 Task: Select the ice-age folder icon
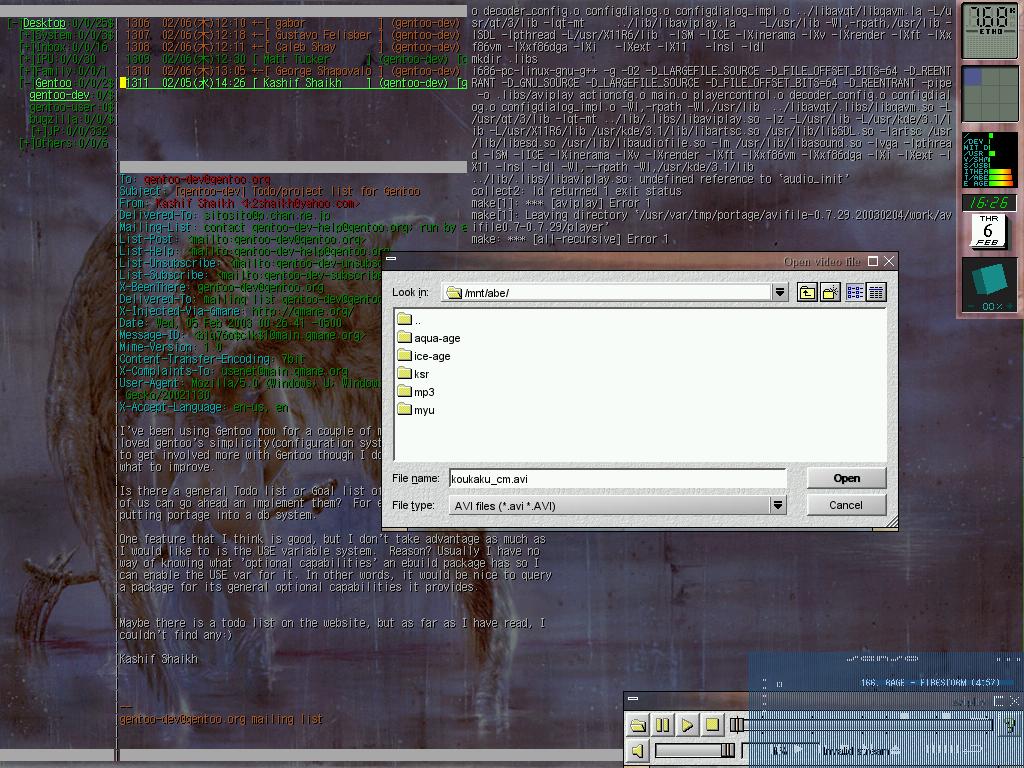coord(404,356)
